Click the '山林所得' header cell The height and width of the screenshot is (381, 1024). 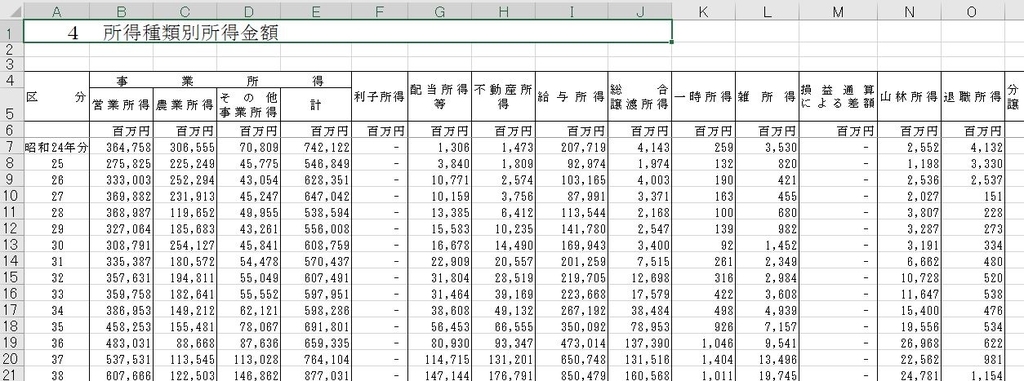910,97
